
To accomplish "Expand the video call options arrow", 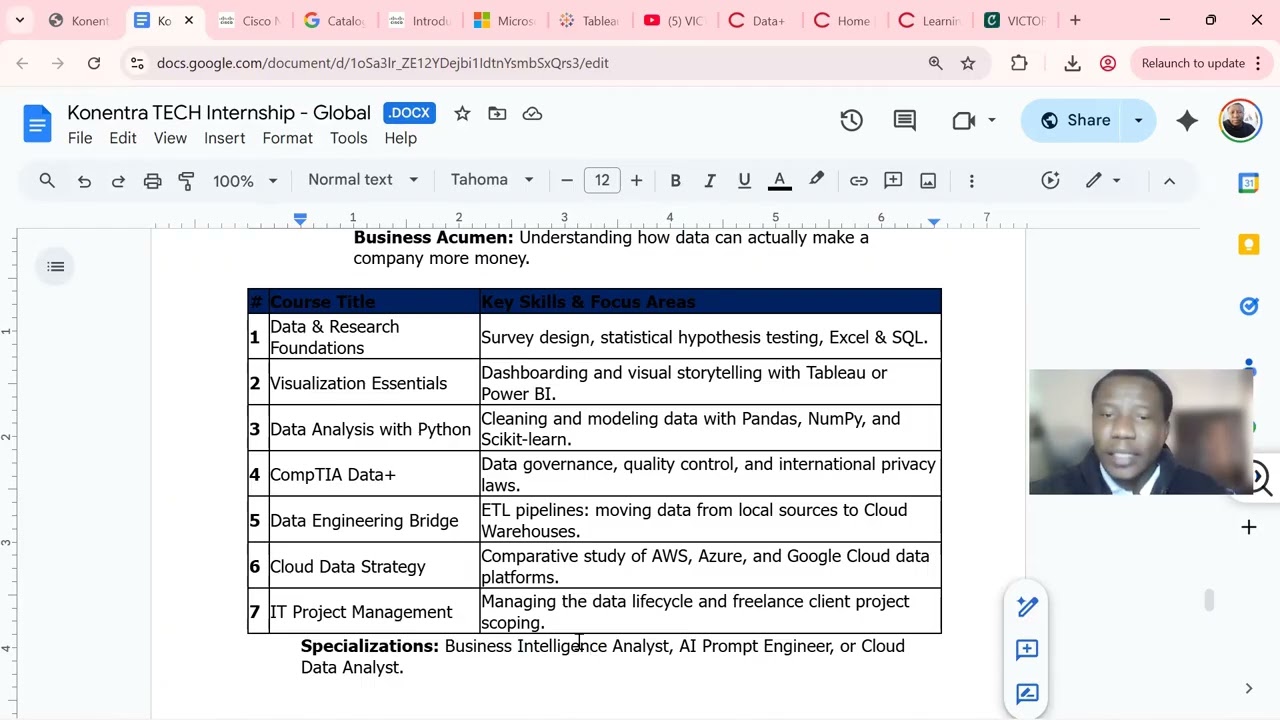I will [x=991, y=121].
